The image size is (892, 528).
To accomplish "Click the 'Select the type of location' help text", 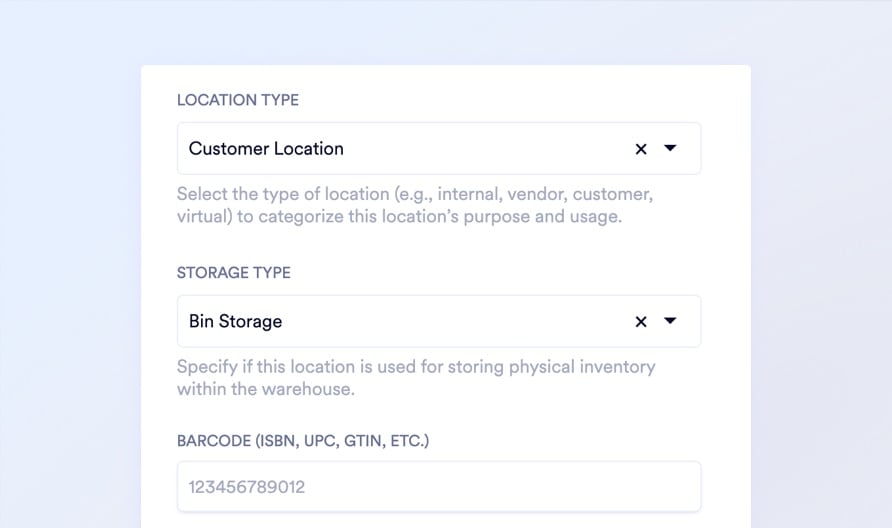I will coord(415,205).
